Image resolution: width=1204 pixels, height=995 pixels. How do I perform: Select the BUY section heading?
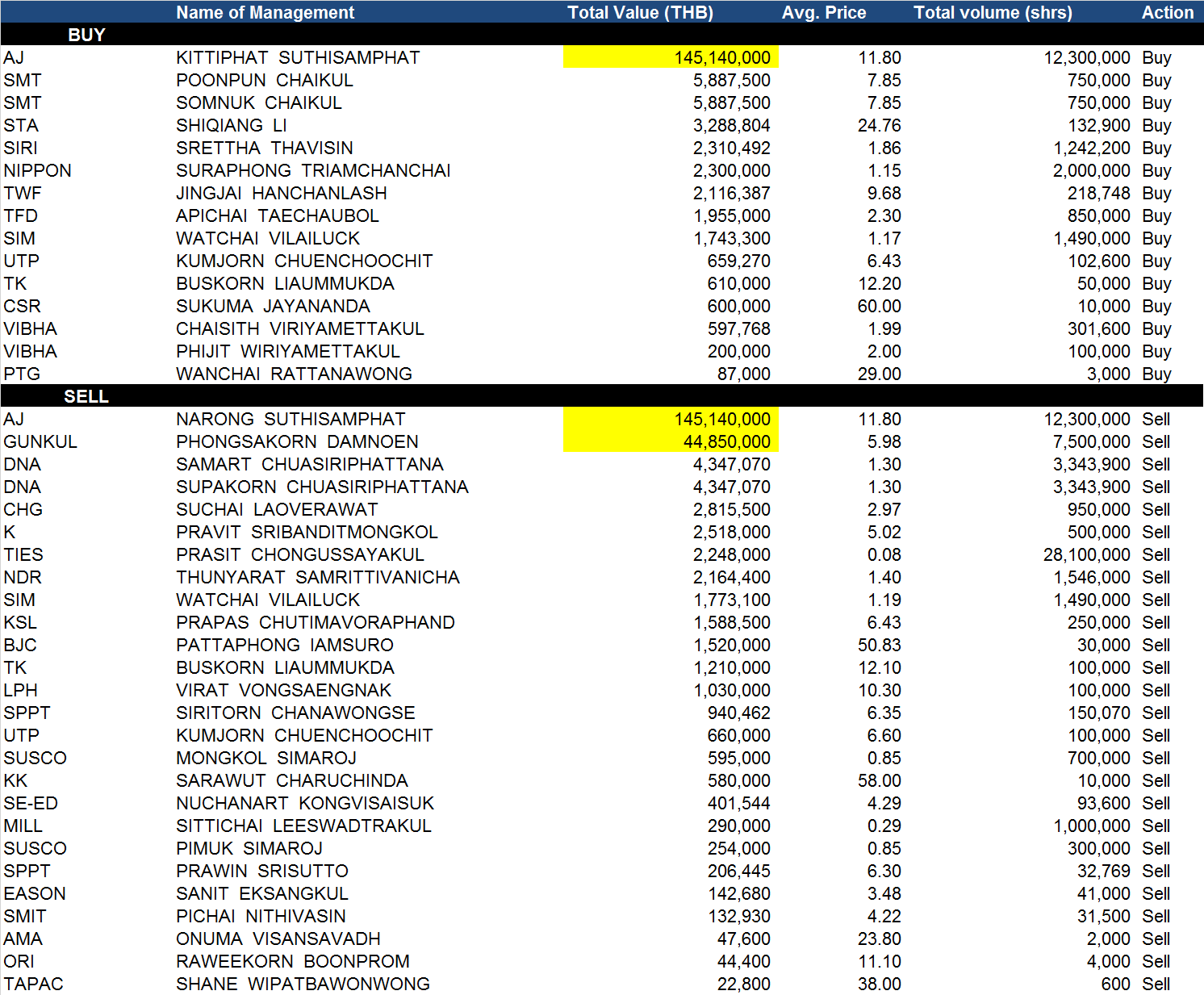pyautogui.click(x=86, y=35)
